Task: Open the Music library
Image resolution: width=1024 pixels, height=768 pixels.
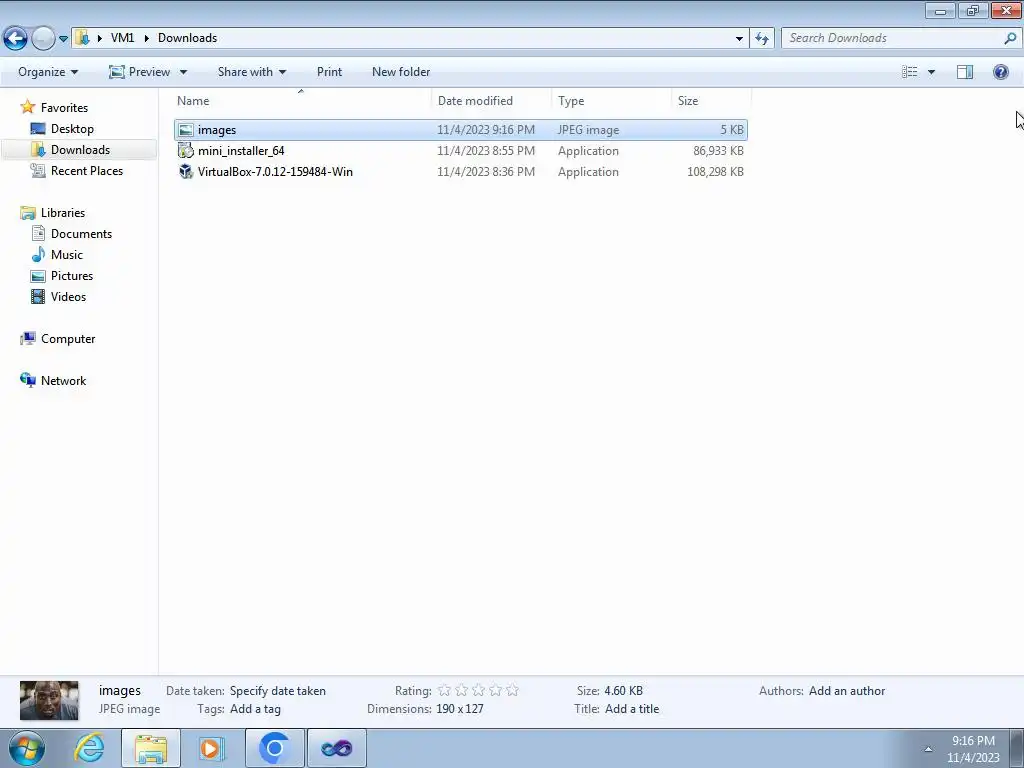Action: click(67, 255)
